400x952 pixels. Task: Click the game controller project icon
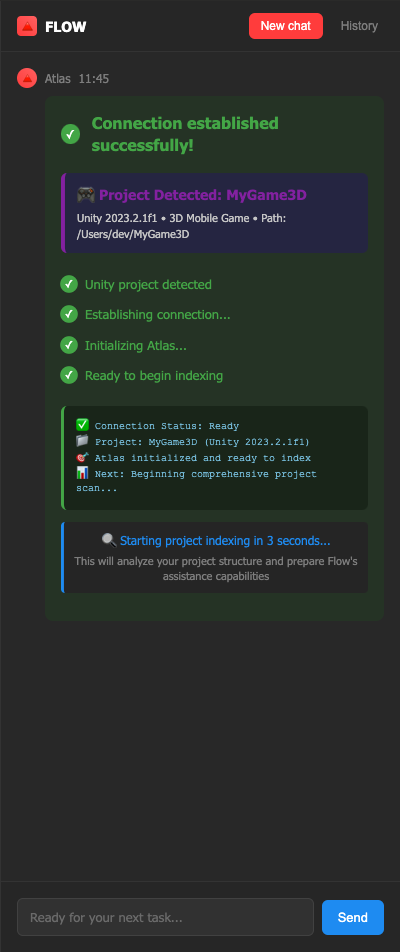[x=86, y=195]
